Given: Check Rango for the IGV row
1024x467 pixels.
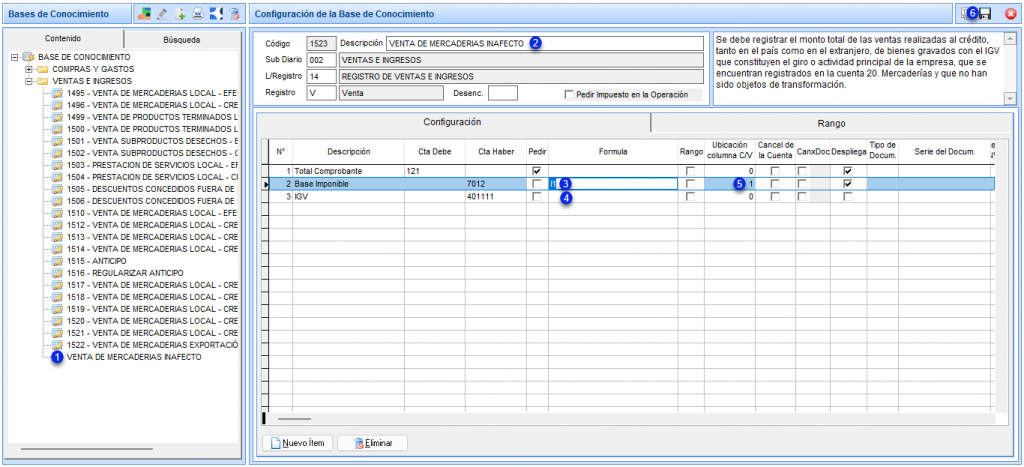Looking at the screenshot, I should [x=691, y=196].
